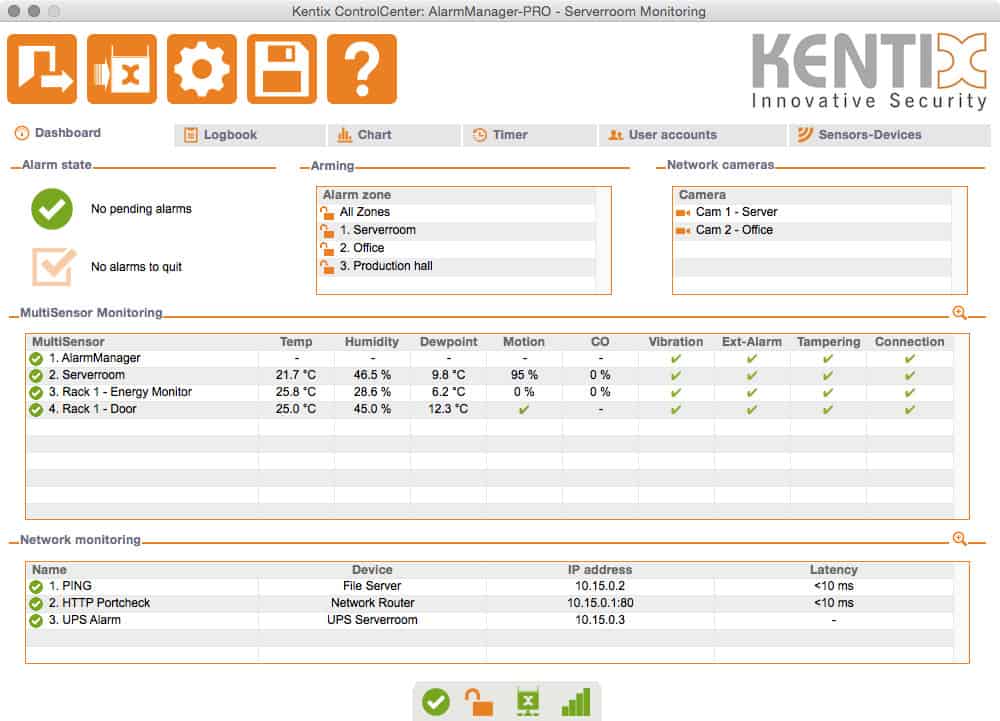This screenshot has width=1000, height=721.
Task: Click the IP address column header
Action: point(599,569)
